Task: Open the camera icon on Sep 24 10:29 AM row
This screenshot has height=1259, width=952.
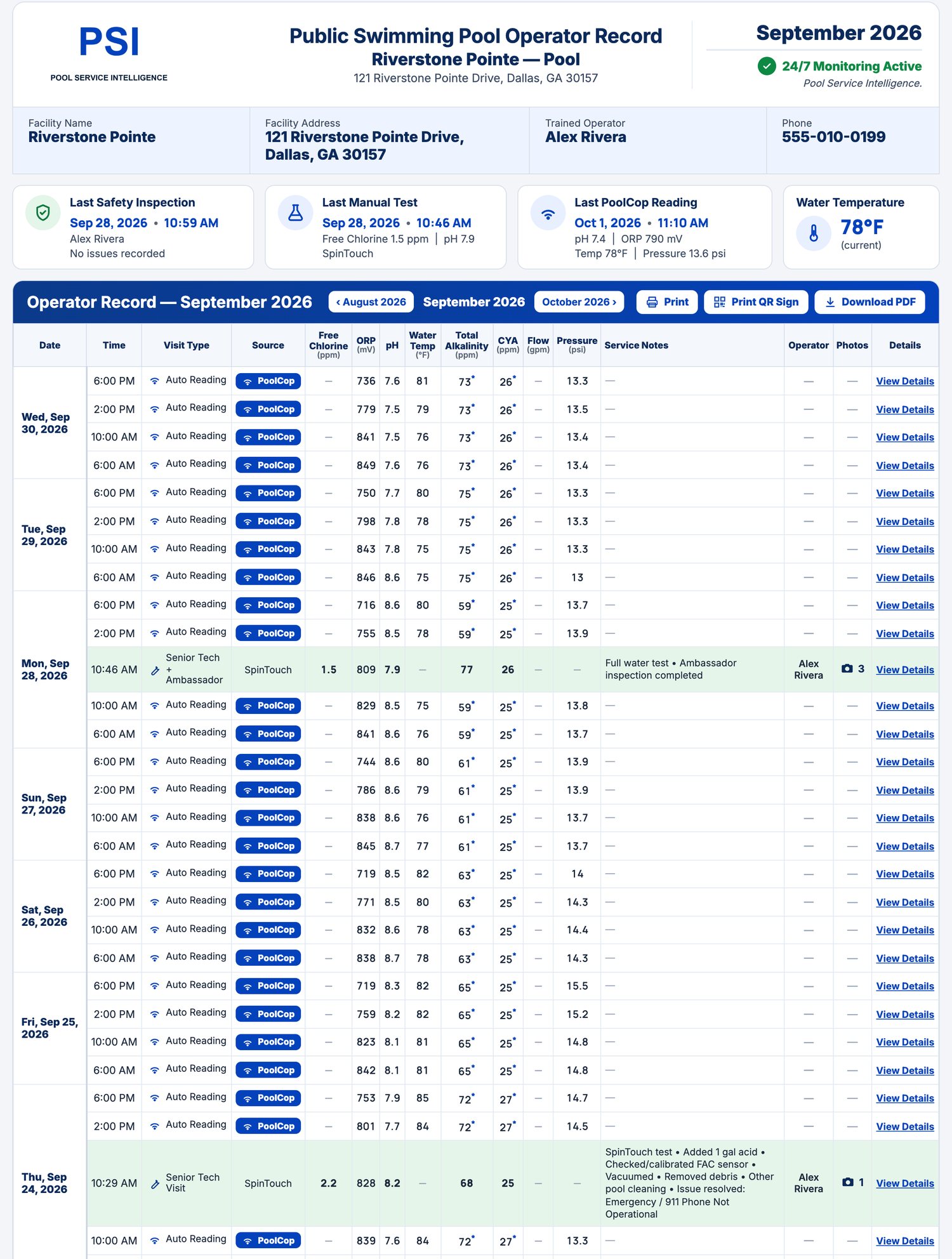Action: click(x=847, y=1182)
